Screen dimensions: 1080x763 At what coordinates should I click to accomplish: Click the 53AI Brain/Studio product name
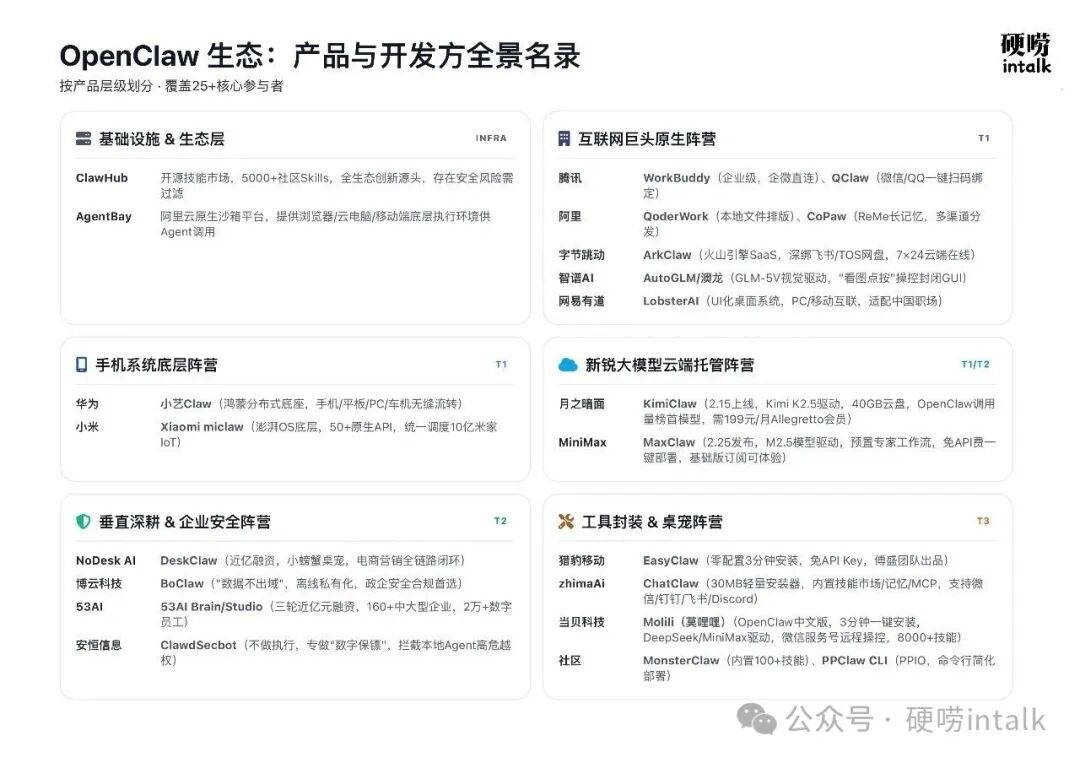[211, 607]
